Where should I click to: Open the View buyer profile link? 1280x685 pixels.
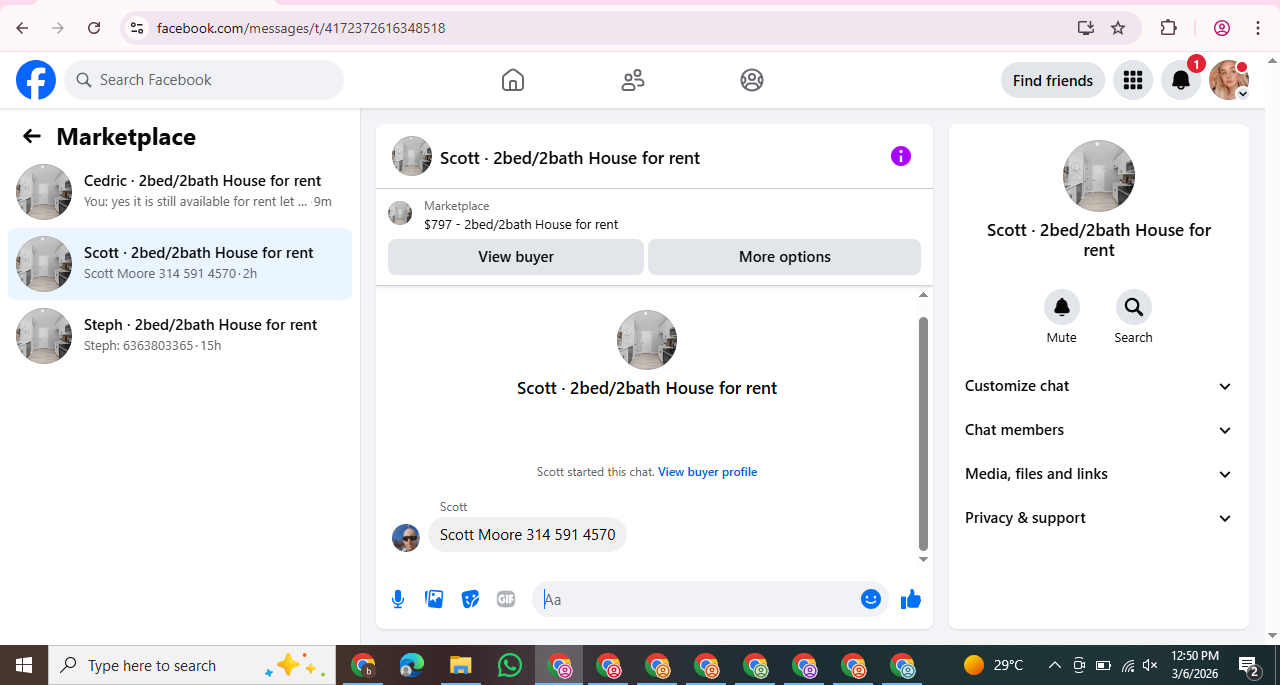tap(707, 472)
